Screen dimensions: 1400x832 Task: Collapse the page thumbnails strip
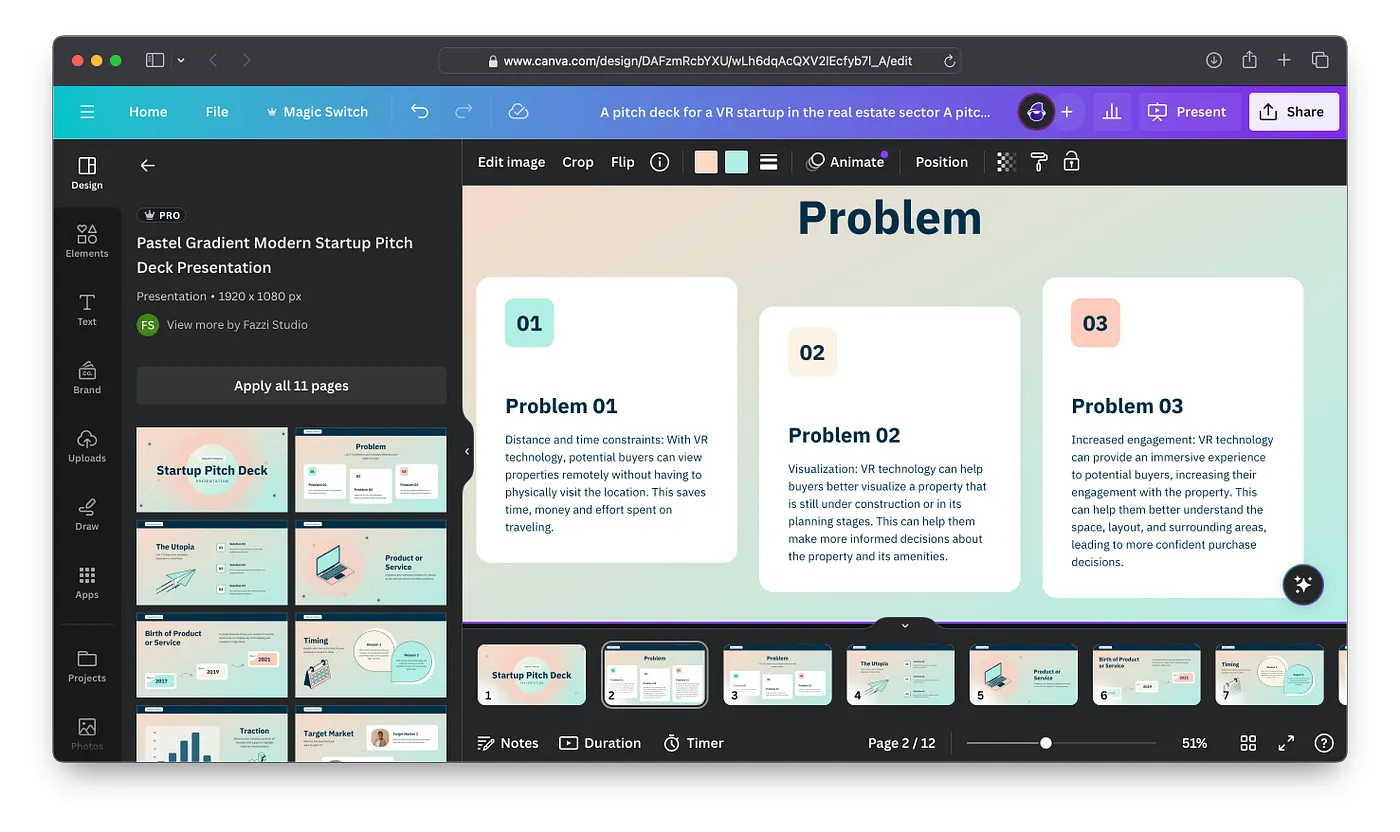pos(905,625)
